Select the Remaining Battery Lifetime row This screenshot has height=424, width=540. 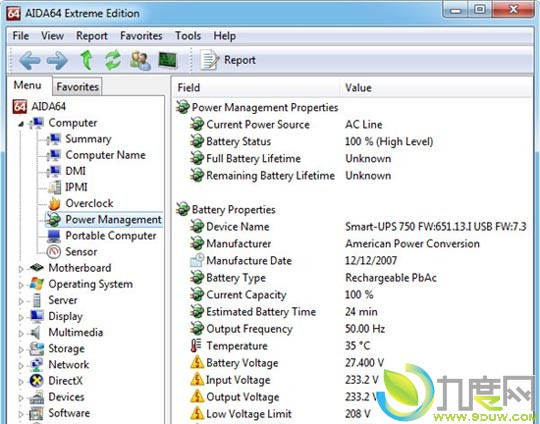tap(353, 176)
